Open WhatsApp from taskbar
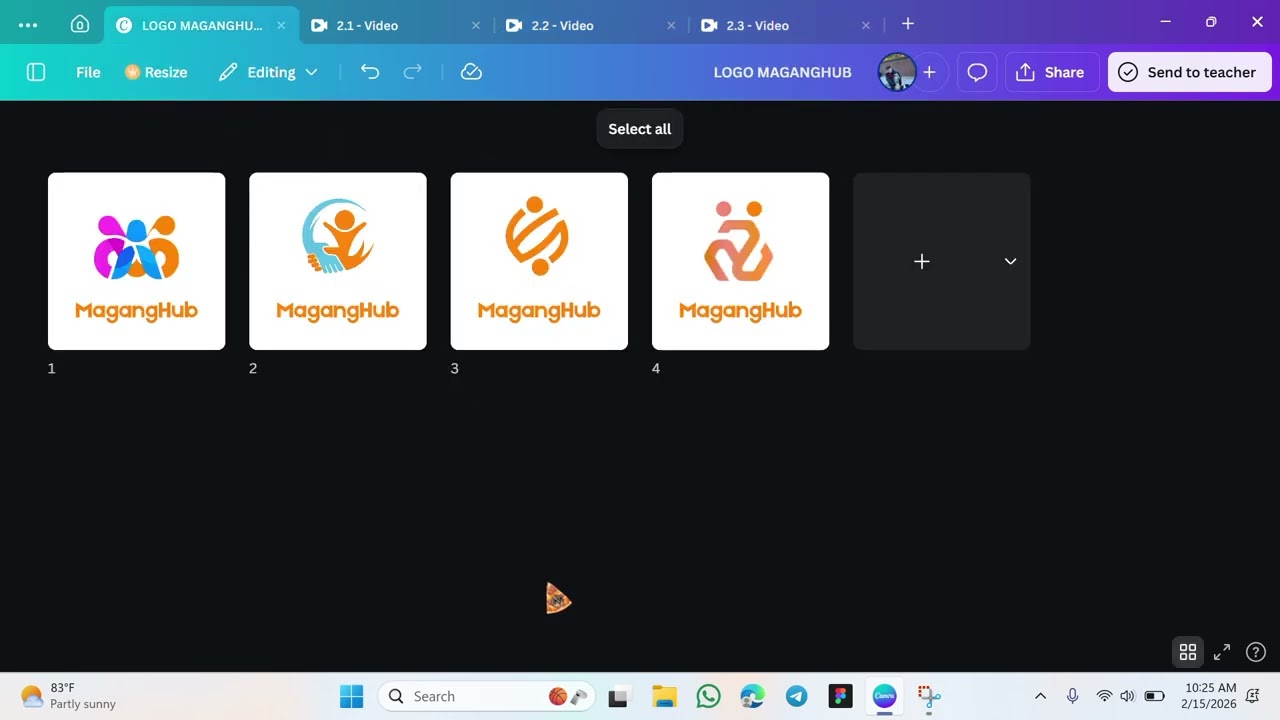 click(x=708, y=696)
